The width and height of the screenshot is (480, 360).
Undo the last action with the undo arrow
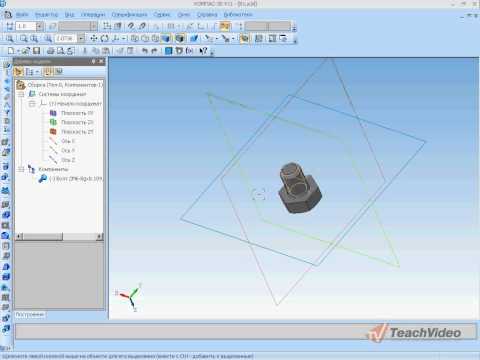pyautogui.click(x=145, y=51)
